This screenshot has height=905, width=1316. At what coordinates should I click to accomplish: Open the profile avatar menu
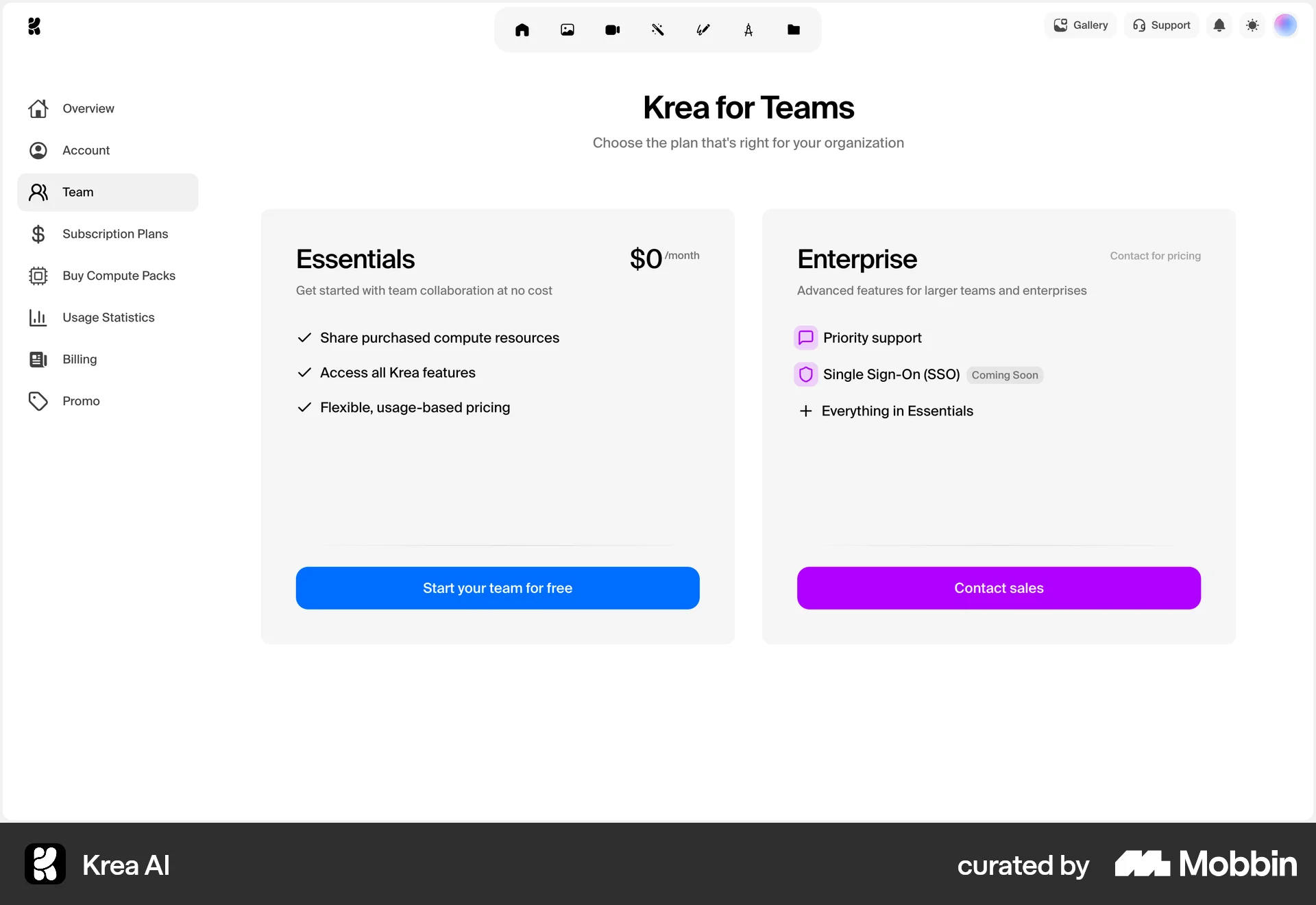1286,25
